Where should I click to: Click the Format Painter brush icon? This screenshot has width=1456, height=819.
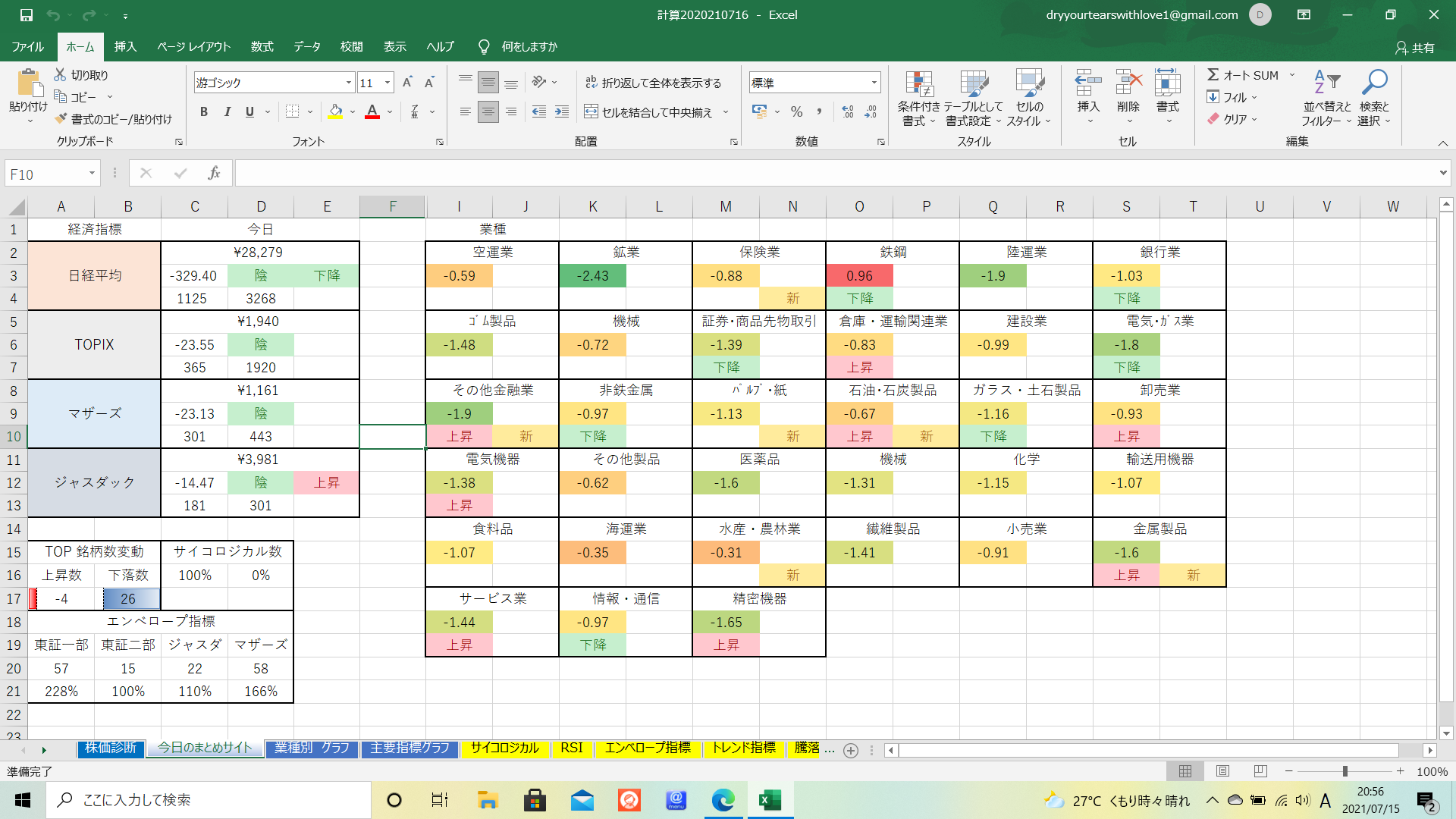[x=61, y=119]
